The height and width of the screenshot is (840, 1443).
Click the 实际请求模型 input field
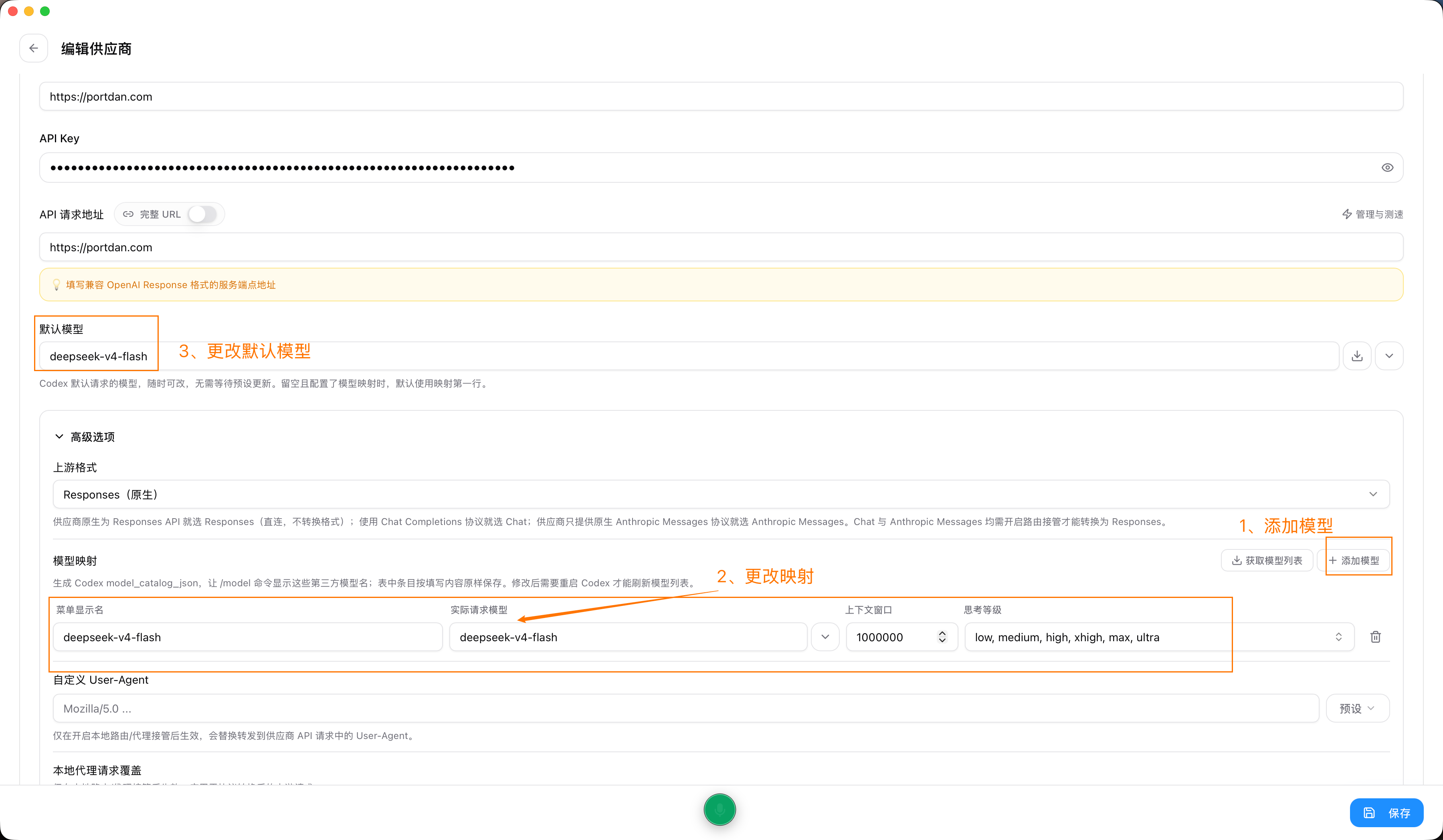point(628,637)
